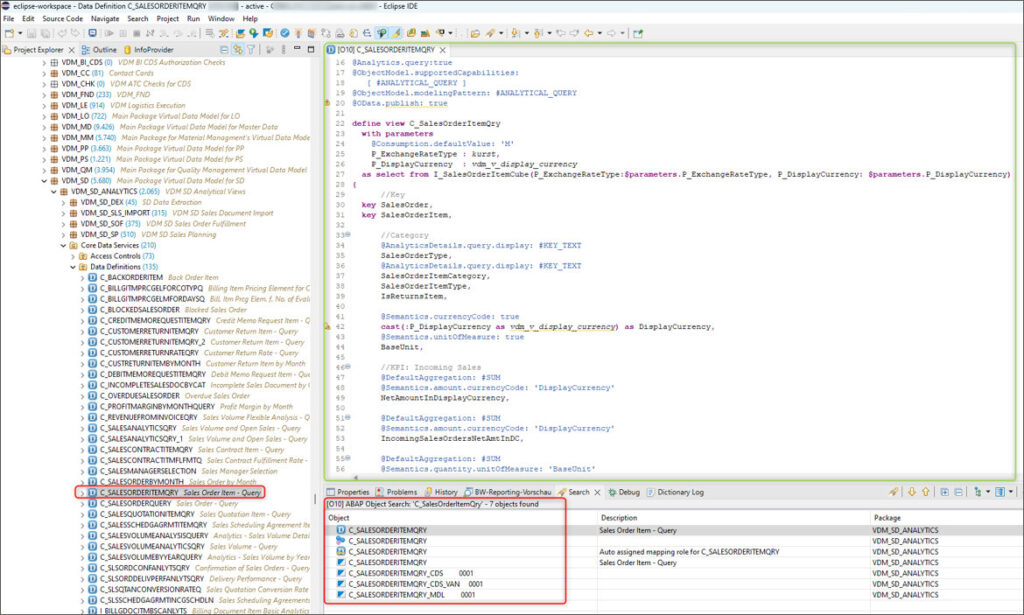Viewport: 1024px width, 615px height.
Task: Open the Window menu
Action: click(x=220, y=17)
